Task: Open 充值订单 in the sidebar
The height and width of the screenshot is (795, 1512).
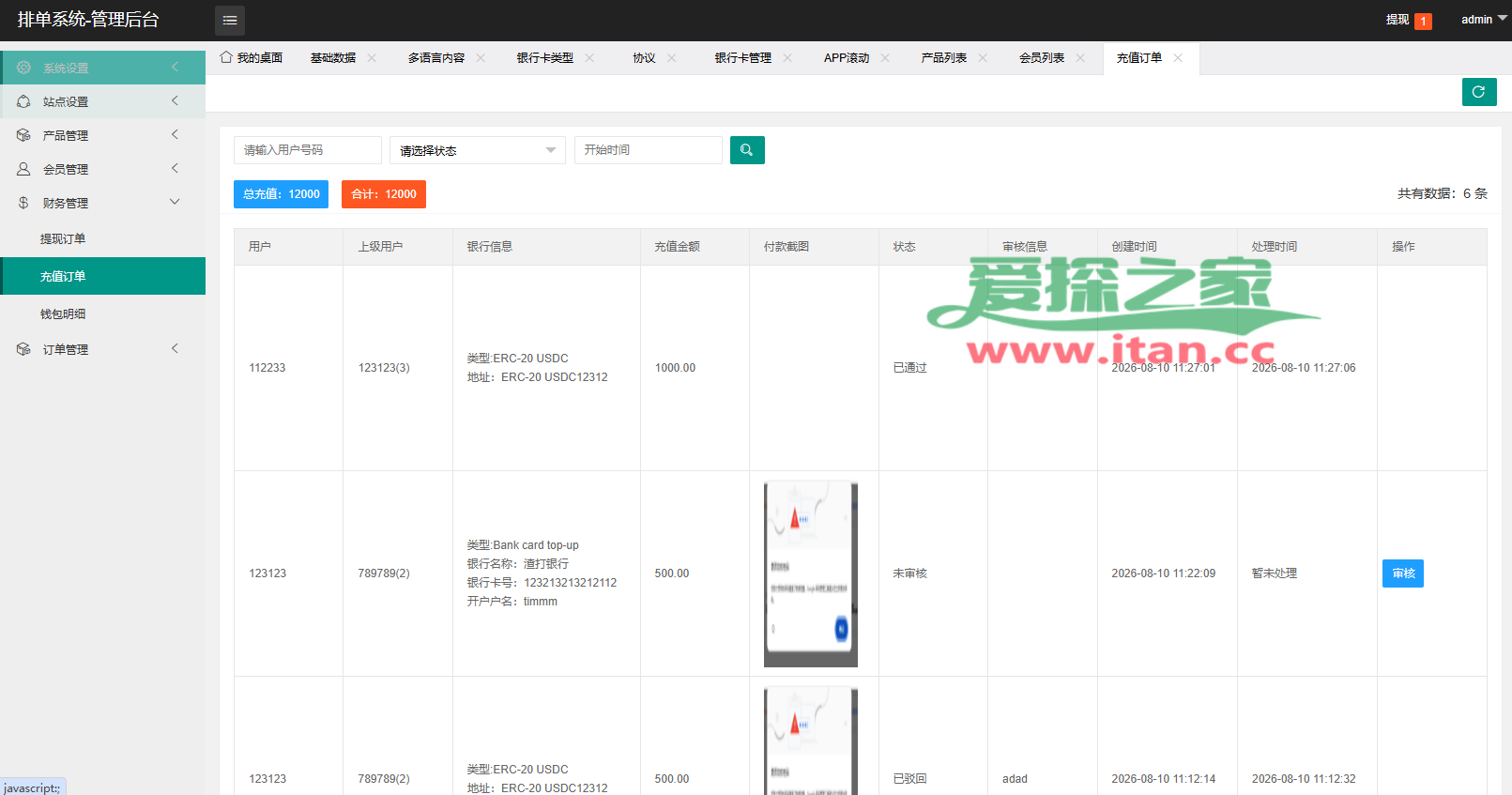Action: (103, 276)
